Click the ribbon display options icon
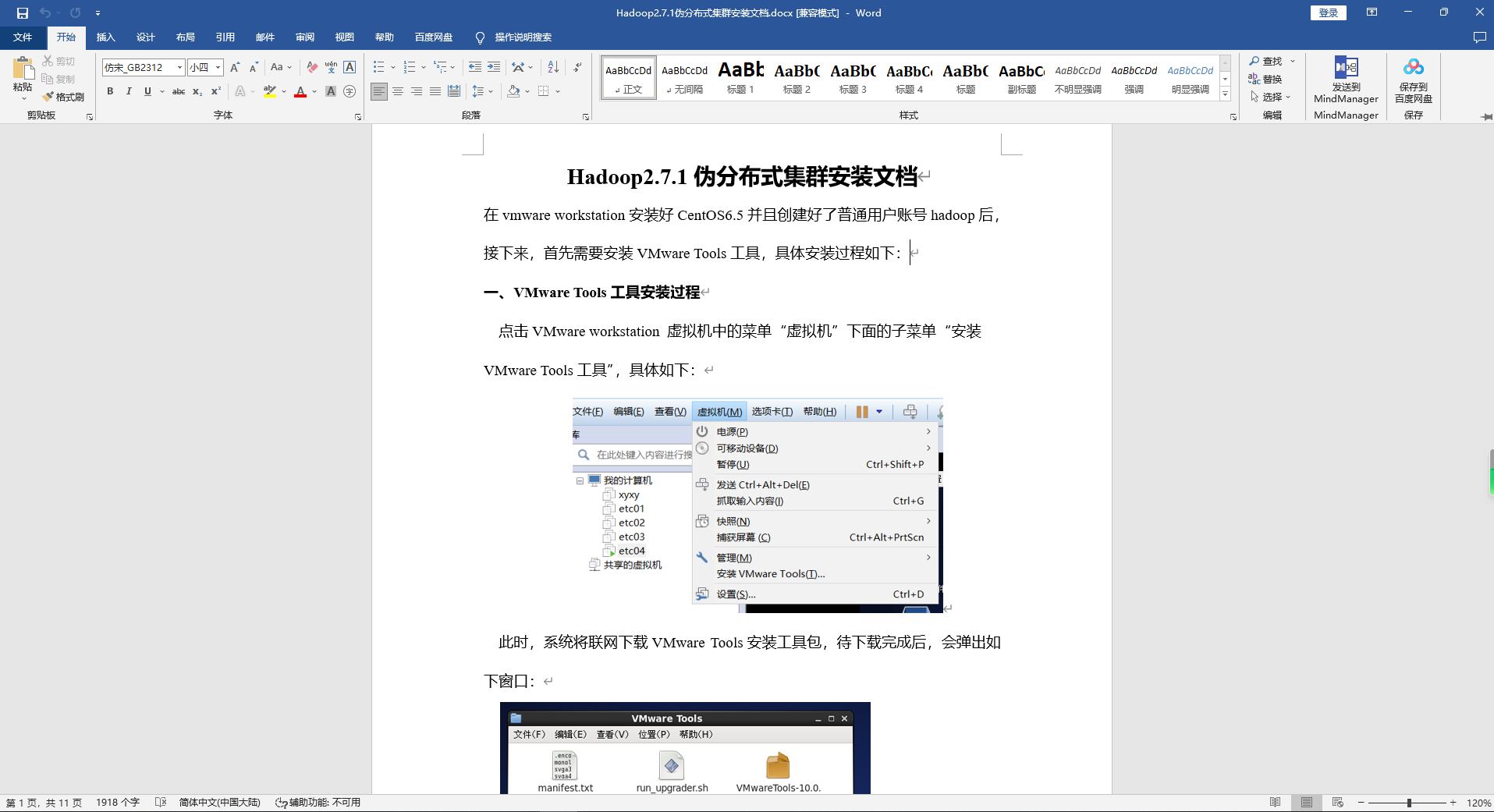 1372,12
